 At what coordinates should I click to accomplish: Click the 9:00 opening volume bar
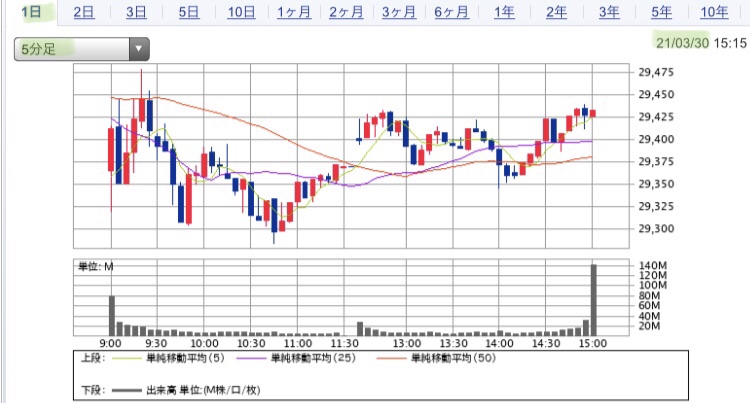pos(112,316)
